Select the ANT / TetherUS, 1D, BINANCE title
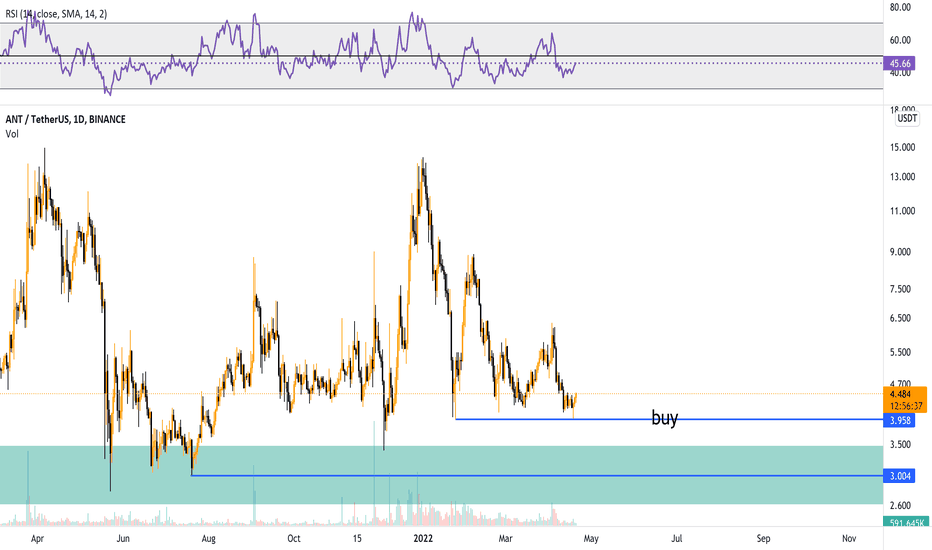932x550 pixels. point(65,120)
